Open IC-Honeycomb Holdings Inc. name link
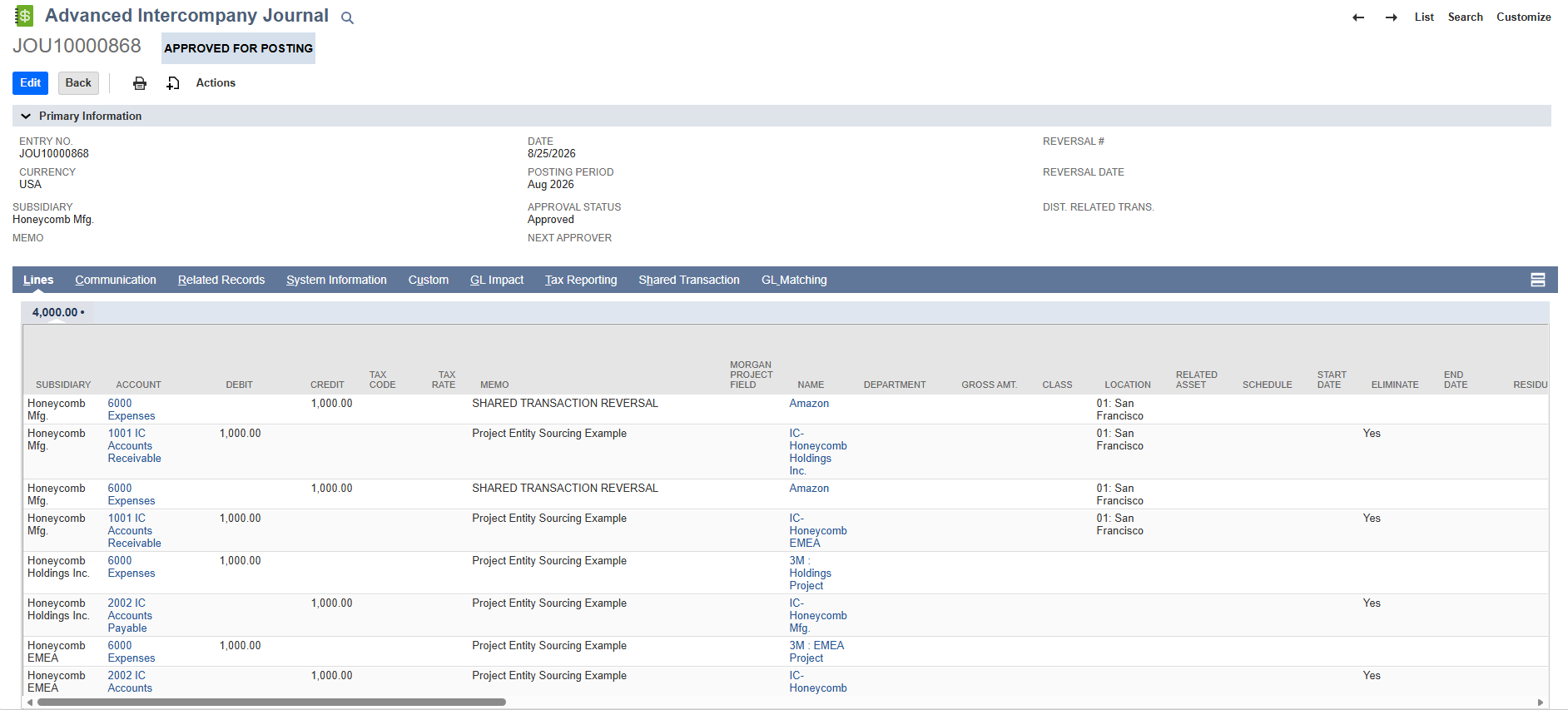The image size is (1568, 710). pos(818,452)
